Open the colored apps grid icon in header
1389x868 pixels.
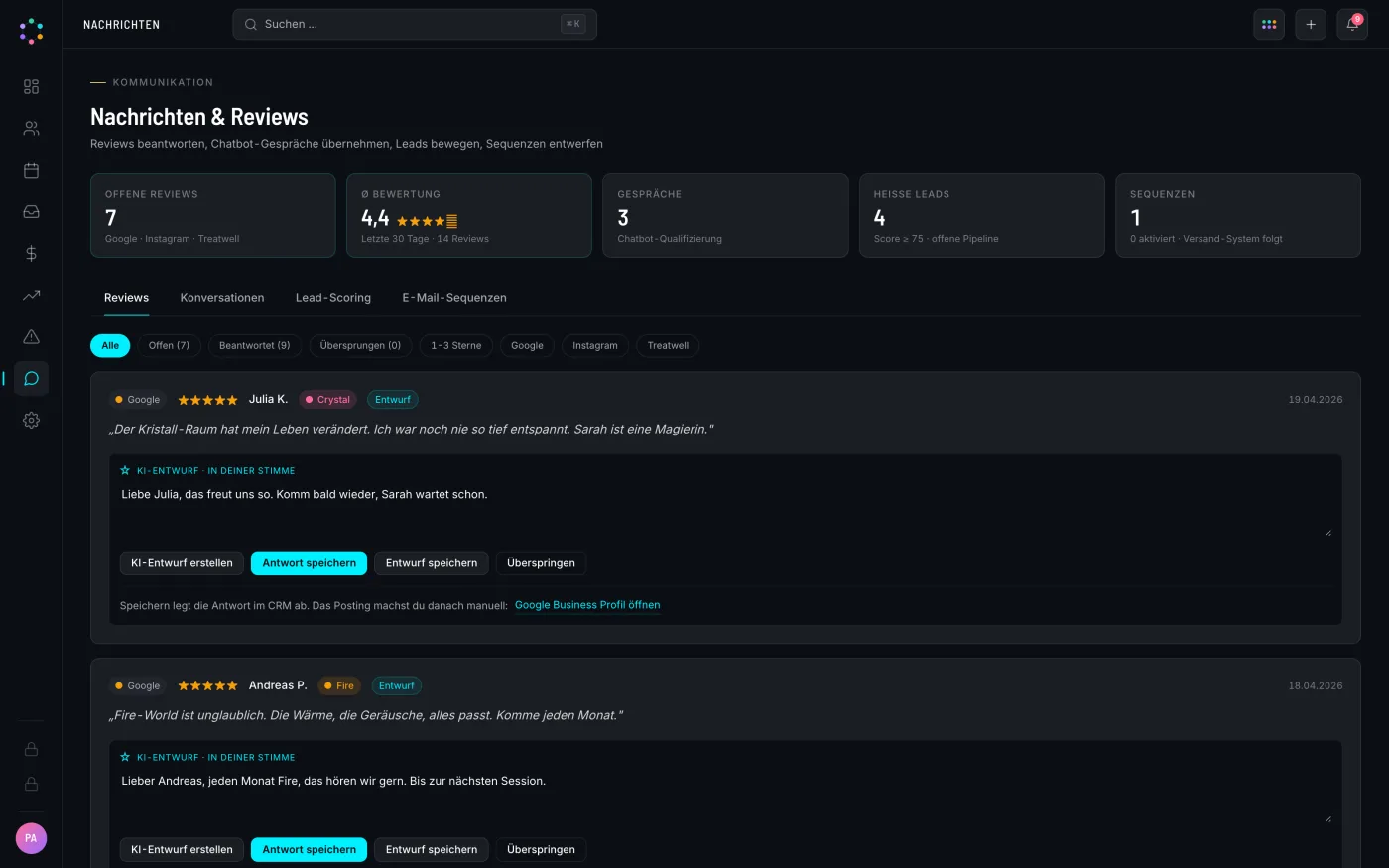coord(1269,24)
